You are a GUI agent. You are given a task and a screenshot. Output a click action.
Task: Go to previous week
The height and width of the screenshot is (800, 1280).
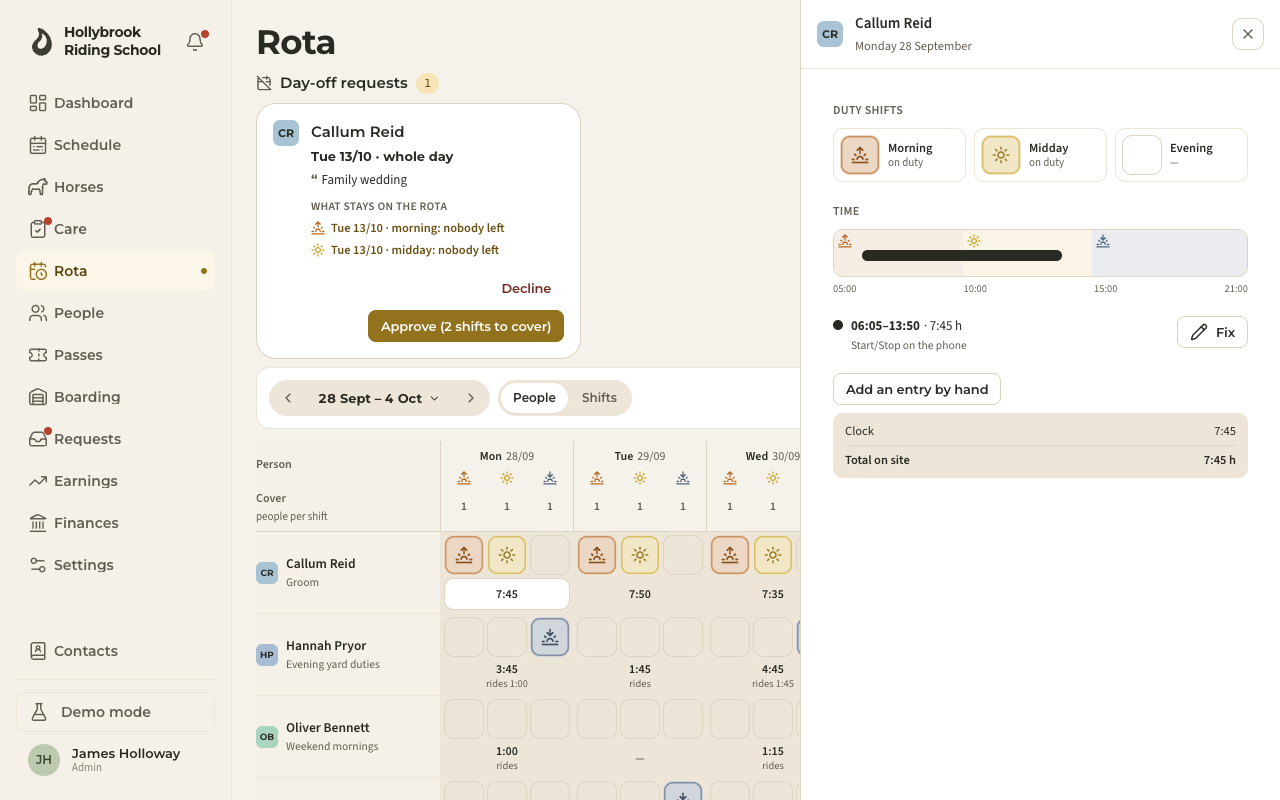coord(288,398)
